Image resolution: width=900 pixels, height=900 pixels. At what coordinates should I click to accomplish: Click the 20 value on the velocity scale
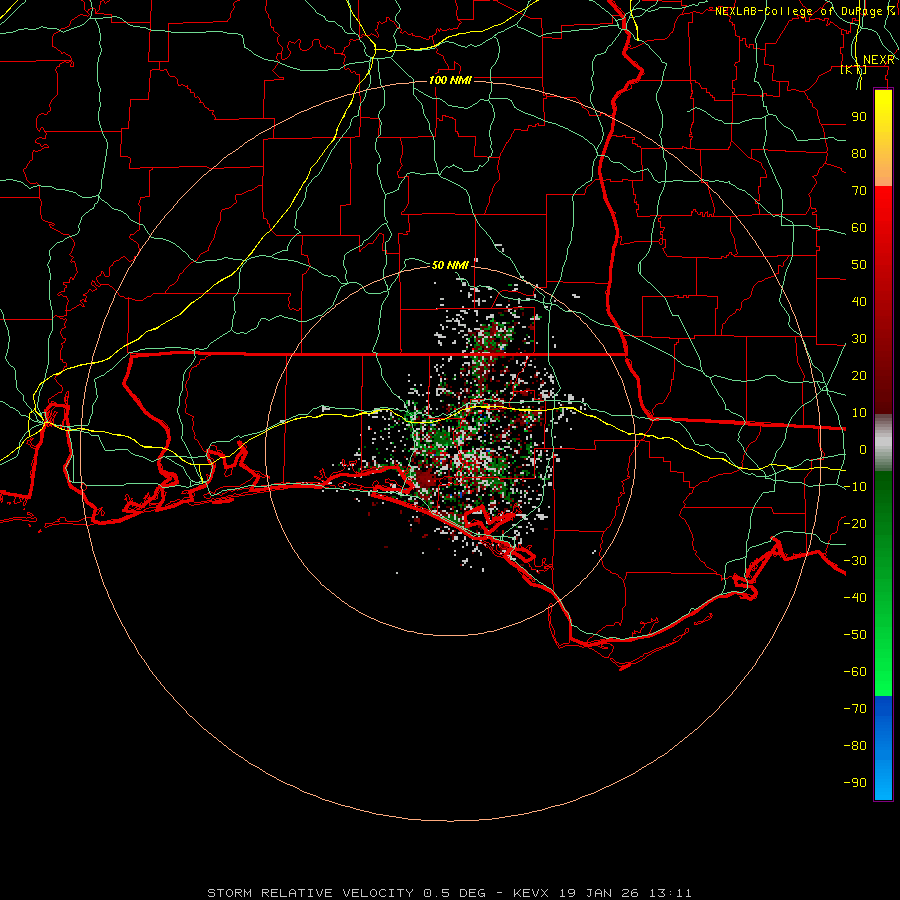859,376
